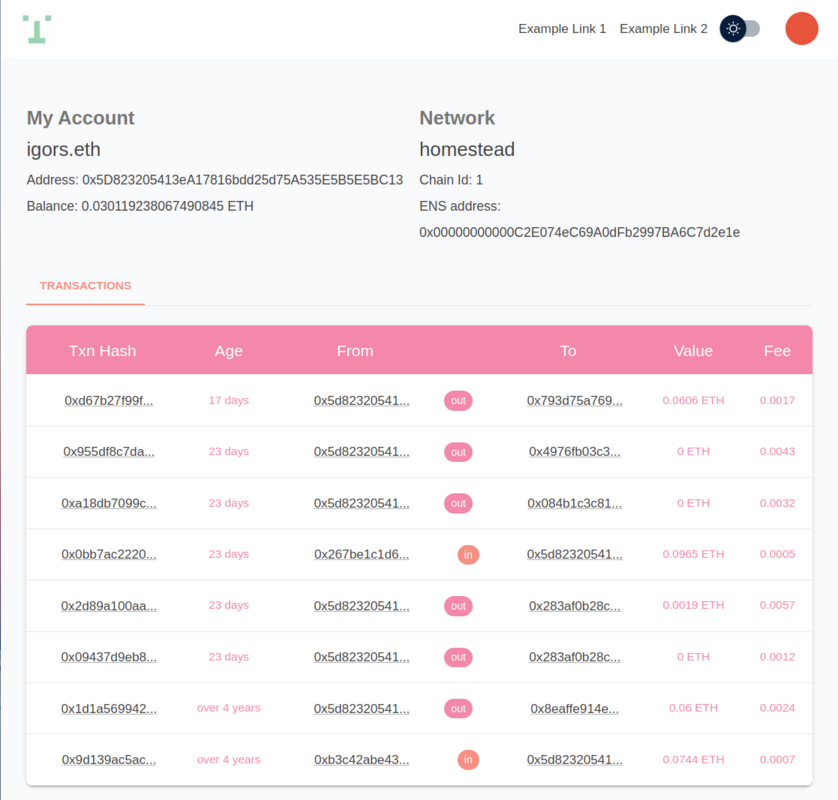Image resolution: width=838 pixels, height=800 pixels.
Task: Open recipient address 0x793d75a769...
Action: [575, 400]
